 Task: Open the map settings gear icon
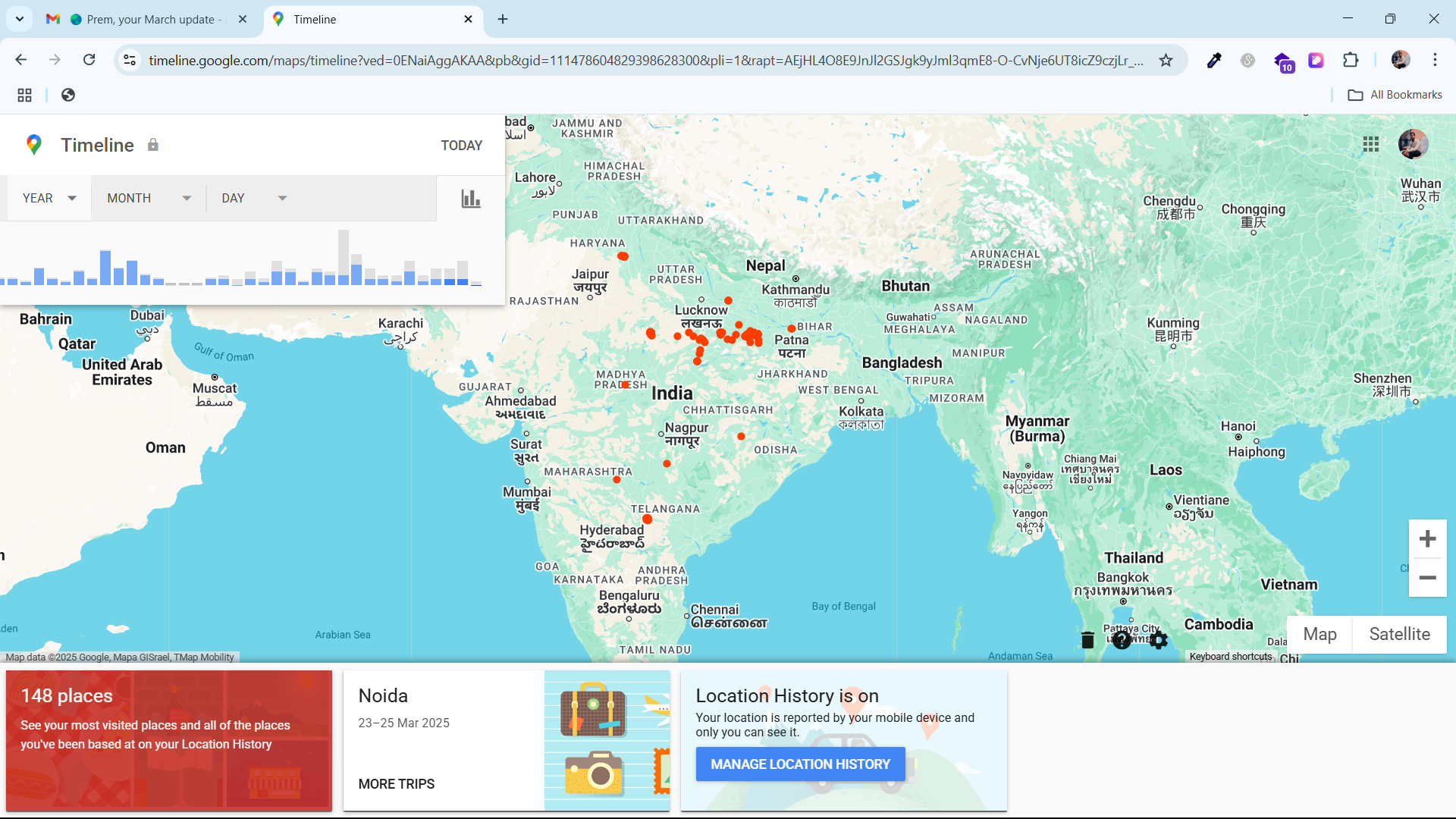[x=1158, y=640]
